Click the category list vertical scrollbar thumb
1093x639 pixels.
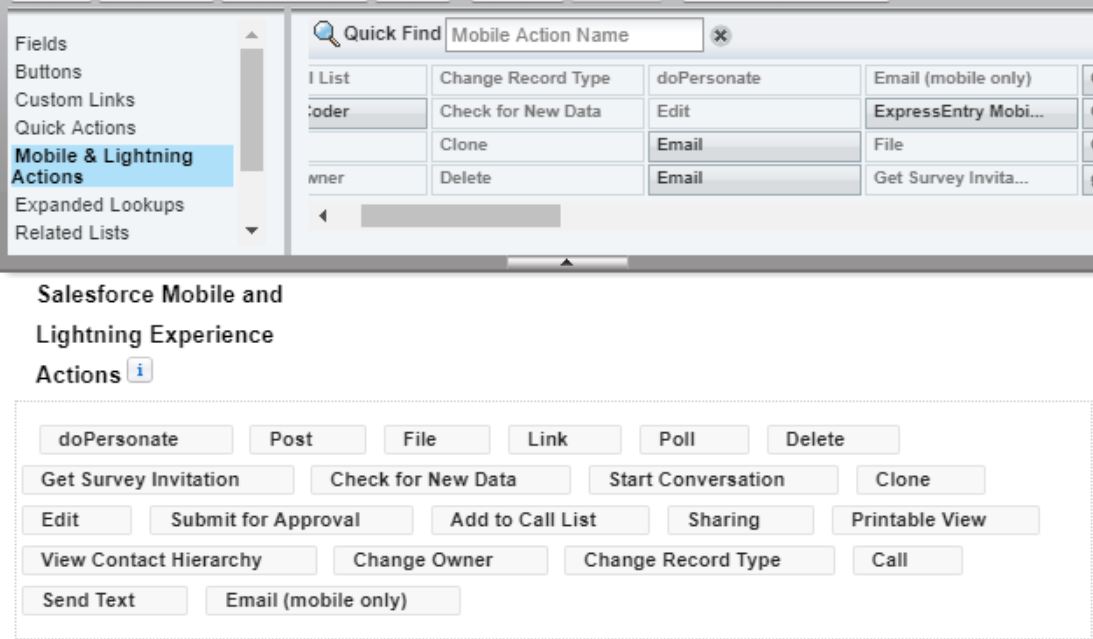(252, 109)
